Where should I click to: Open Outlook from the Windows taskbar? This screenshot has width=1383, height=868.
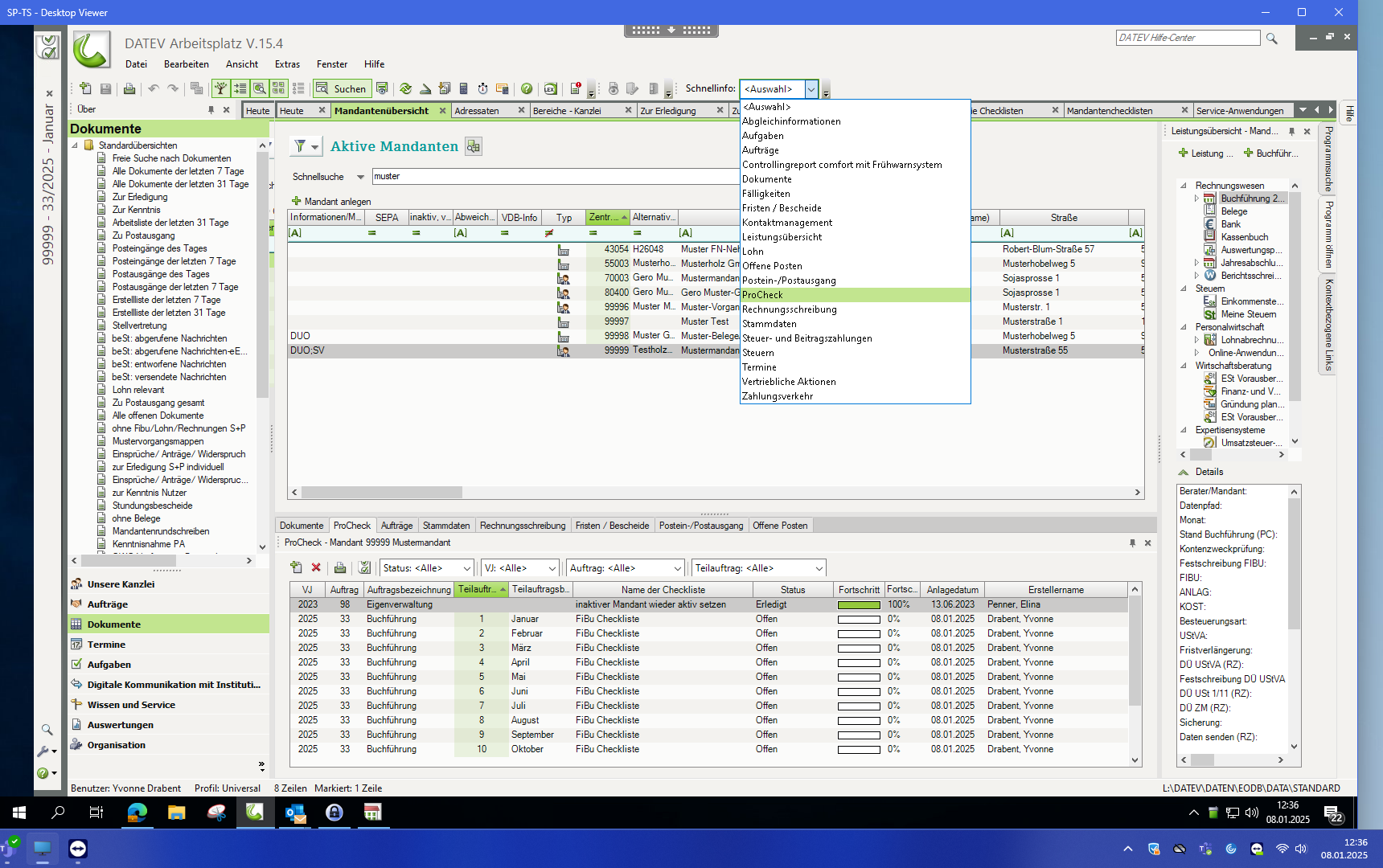pos(295,813)
